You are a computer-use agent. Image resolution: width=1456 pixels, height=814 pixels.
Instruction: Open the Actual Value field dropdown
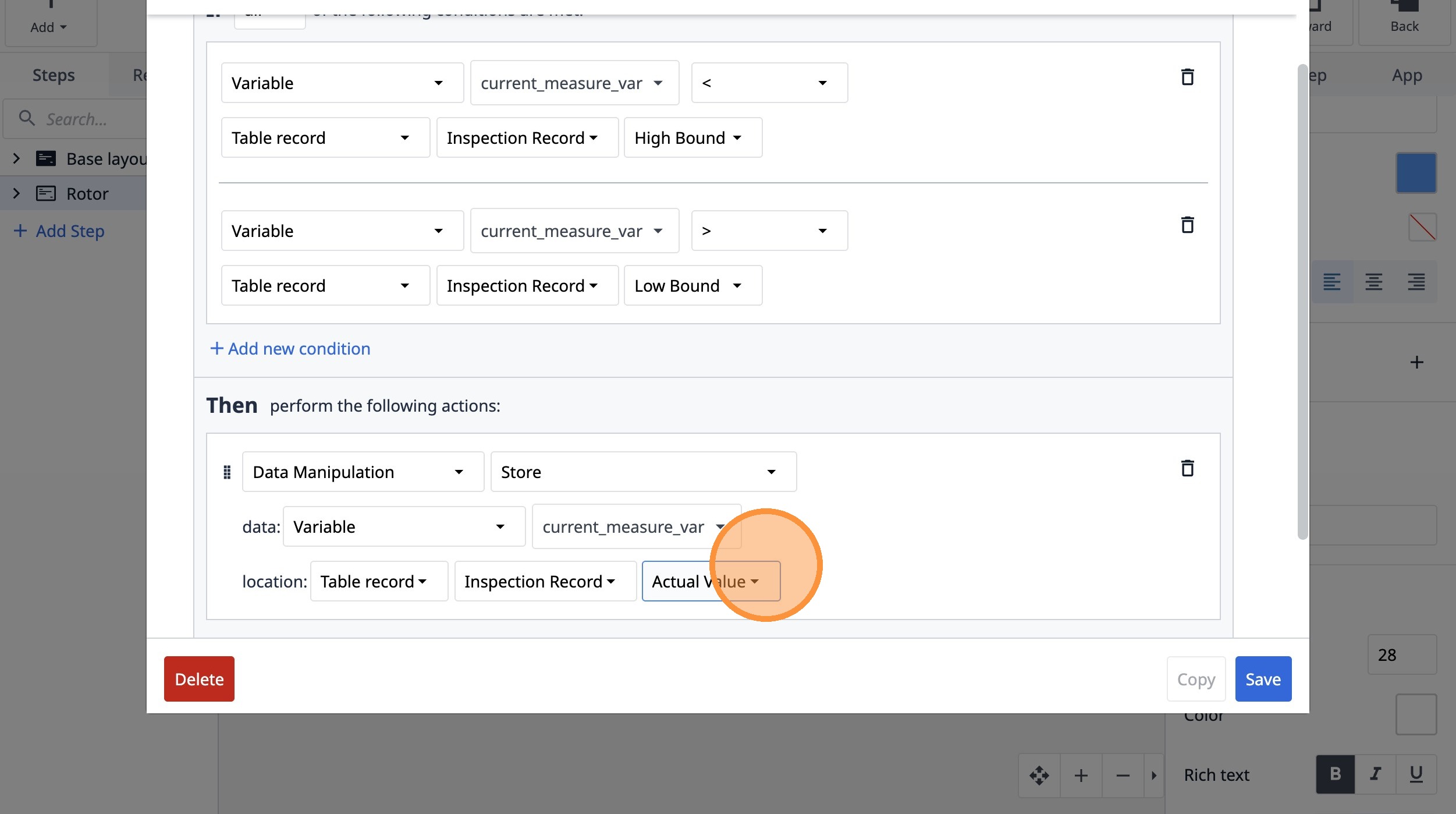[711, 581]
